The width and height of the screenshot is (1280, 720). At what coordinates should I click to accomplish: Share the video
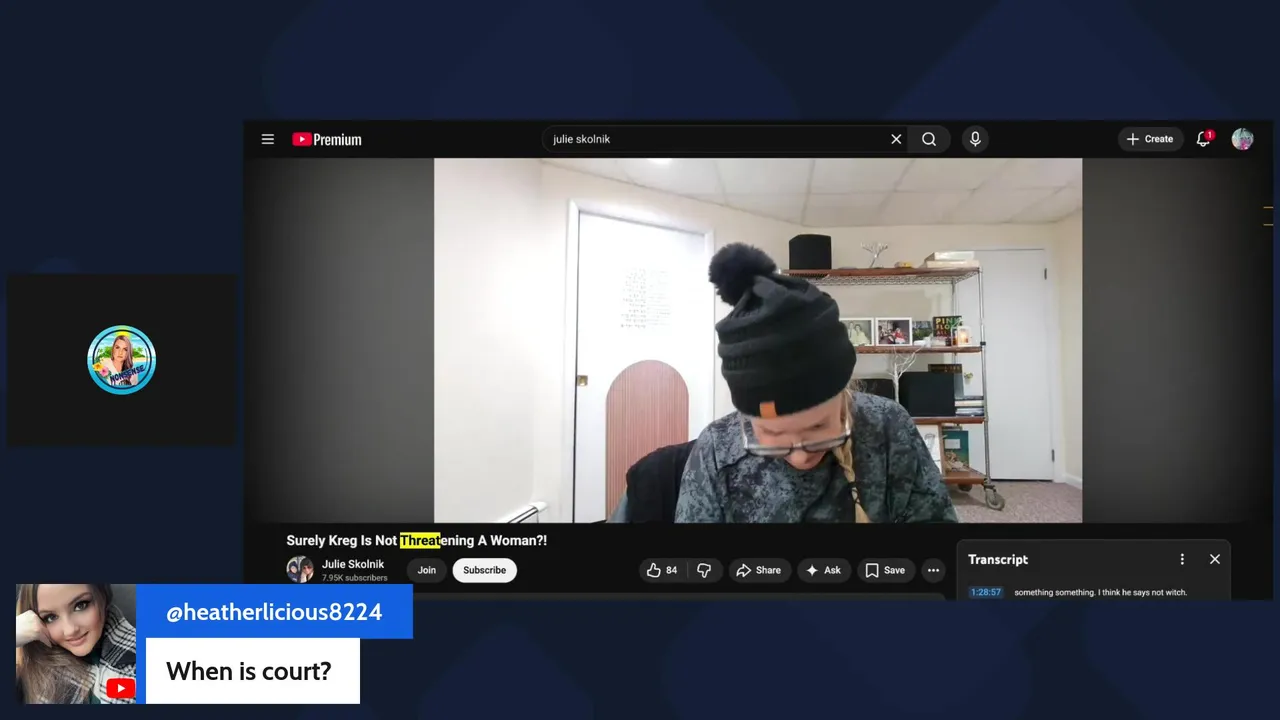[758, 570]
